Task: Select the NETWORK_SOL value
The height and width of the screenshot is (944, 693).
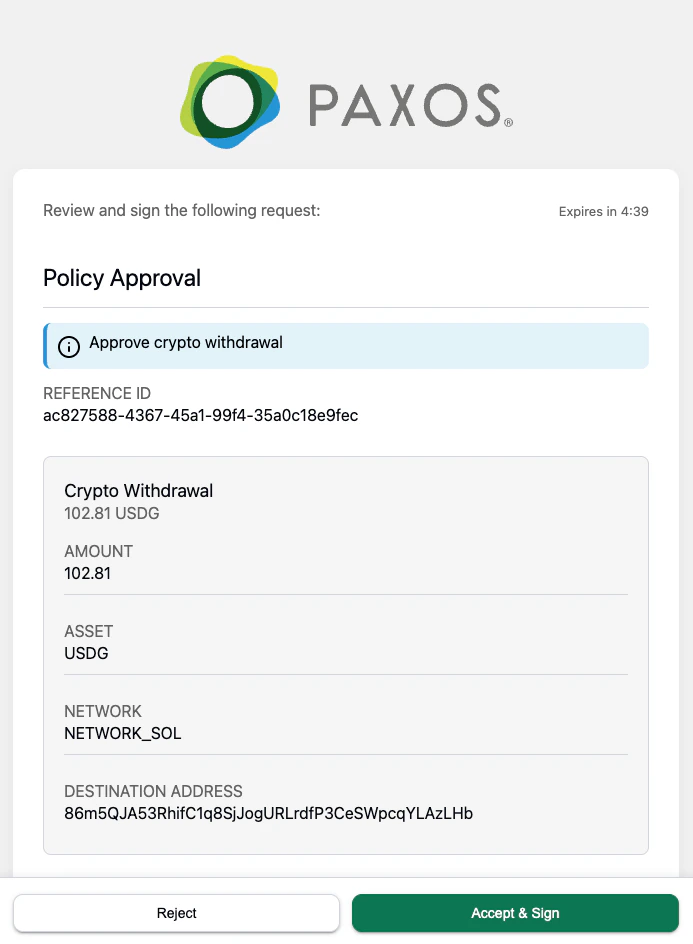Action: coord(123,733)
